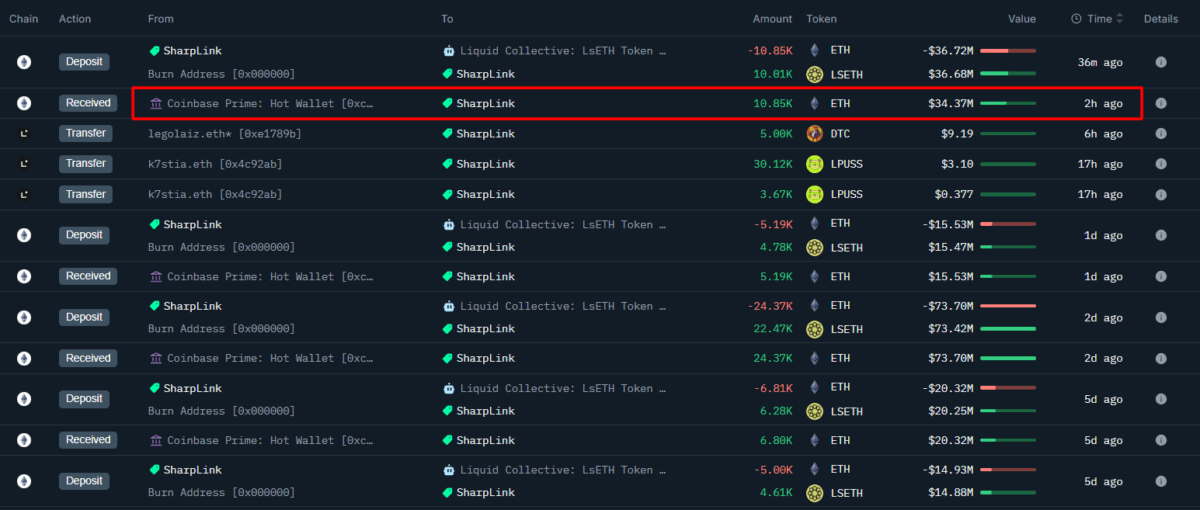
Task: Open details icon for the -24.37K ETH deposit
Action: tap(1161, 317)
